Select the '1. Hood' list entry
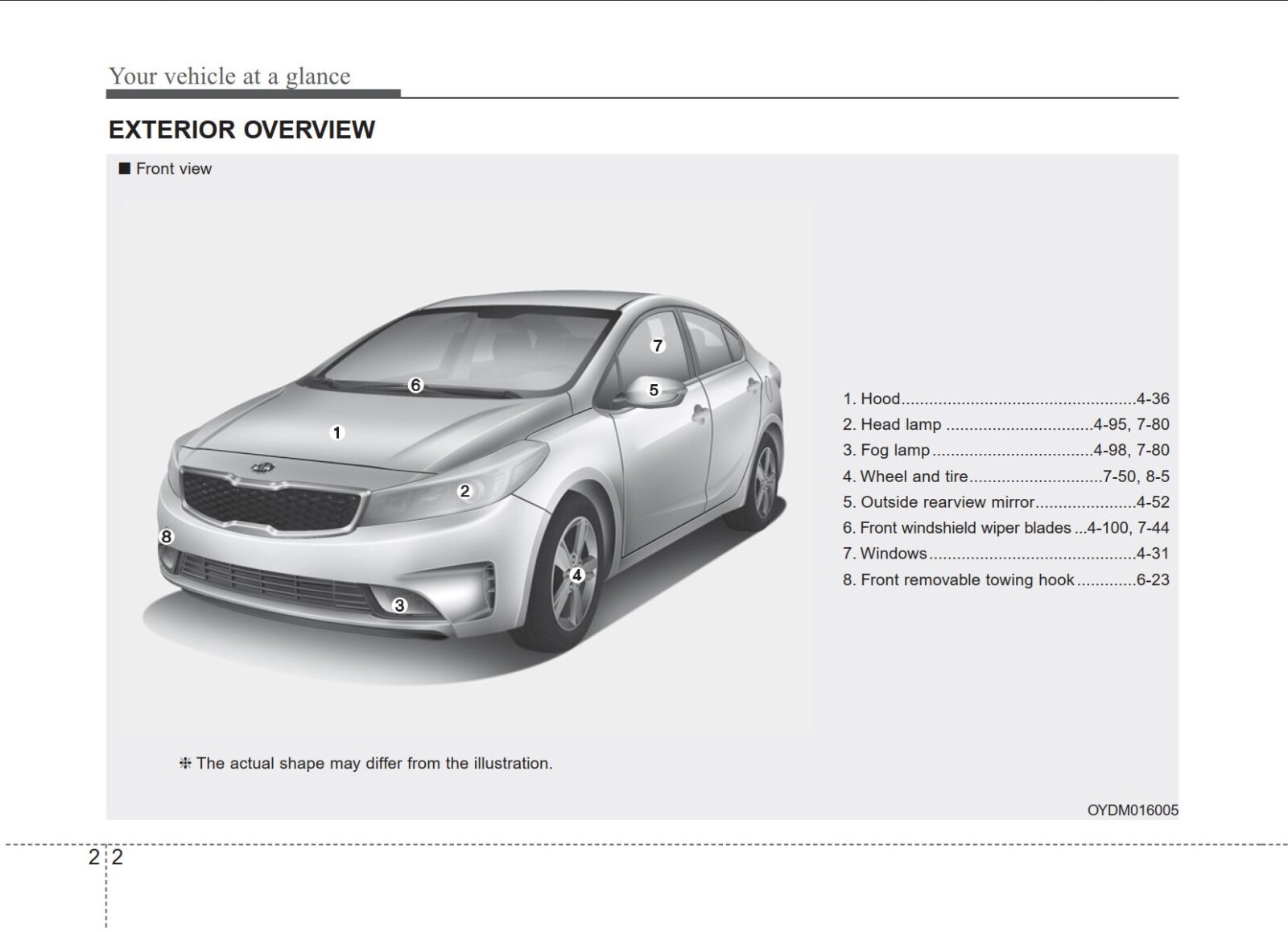The width and height of the screenshot is (1288, 932). coord(1005,398)
